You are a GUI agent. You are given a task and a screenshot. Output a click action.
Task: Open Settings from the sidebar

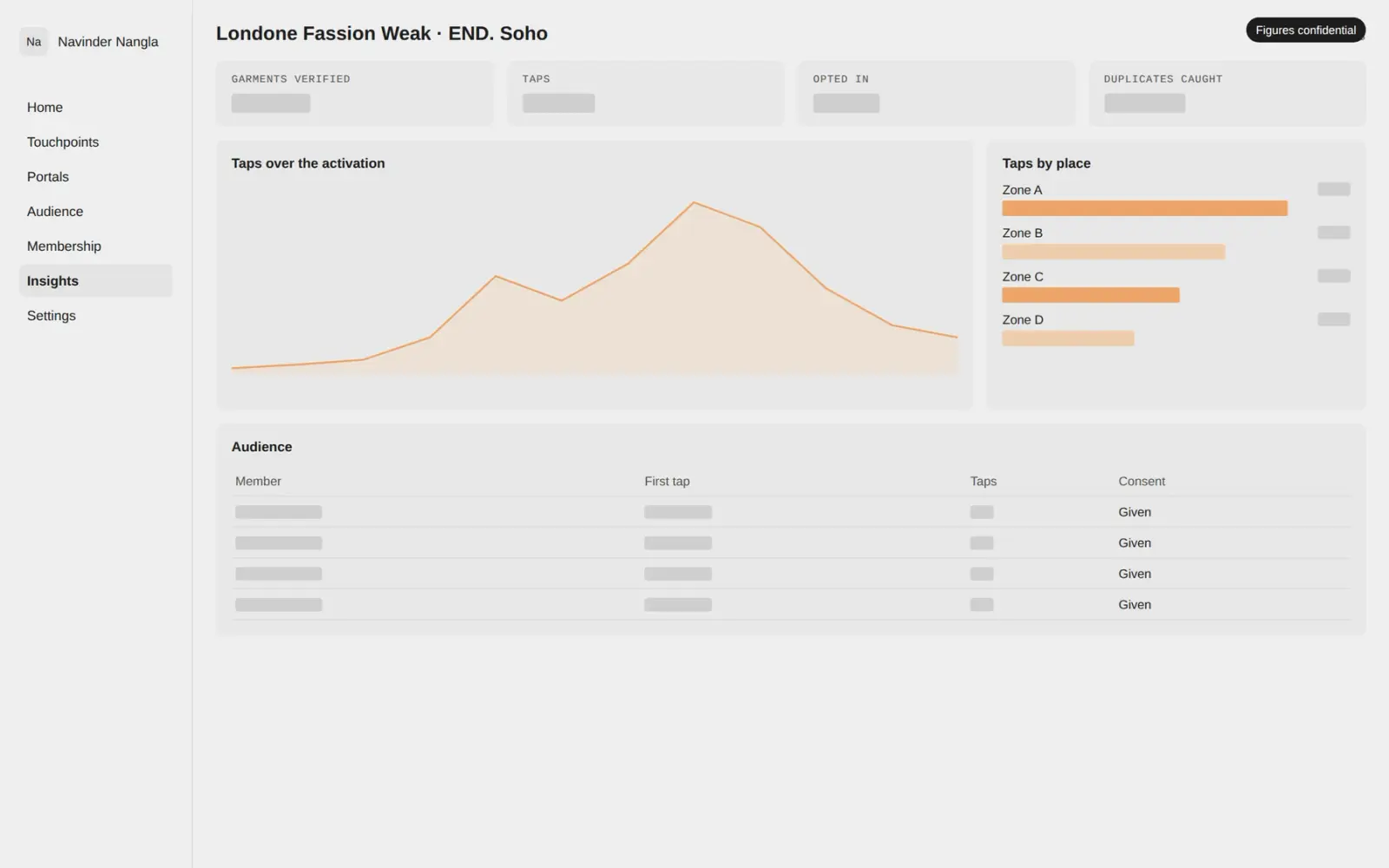95,316
